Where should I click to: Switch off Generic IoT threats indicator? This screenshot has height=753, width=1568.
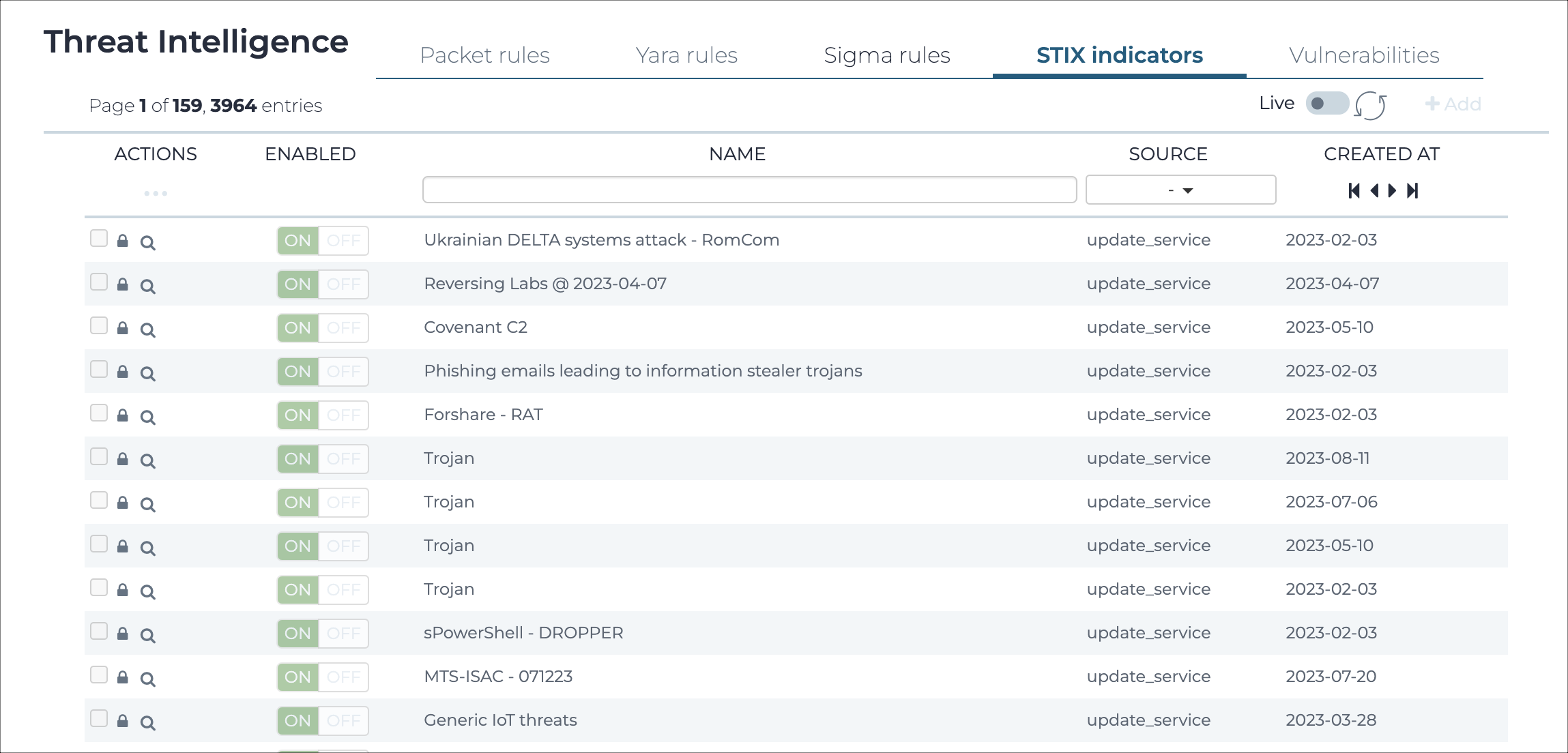tap(323, 721)
